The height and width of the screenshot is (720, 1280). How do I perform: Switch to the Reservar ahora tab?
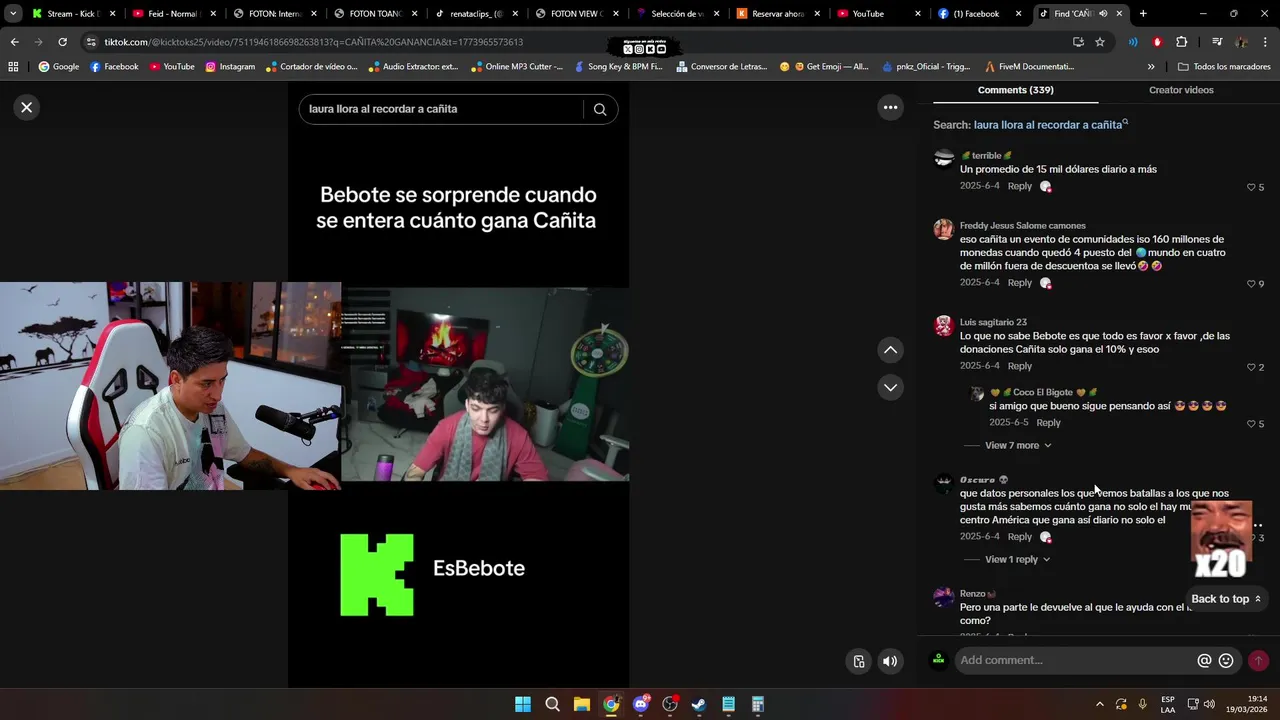click(x=777, y=14)
